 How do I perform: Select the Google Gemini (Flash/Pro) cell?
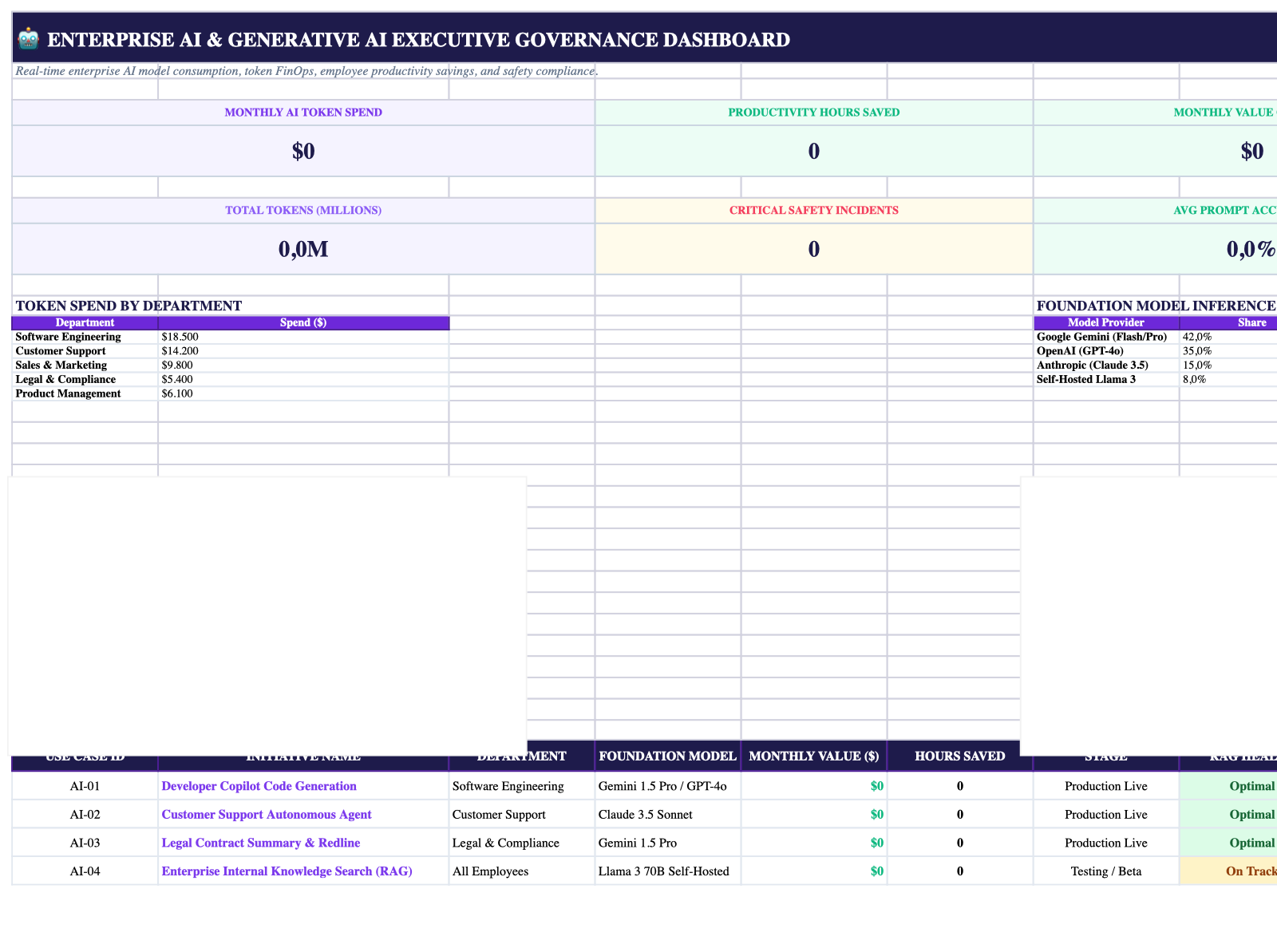click(1105, 337)
